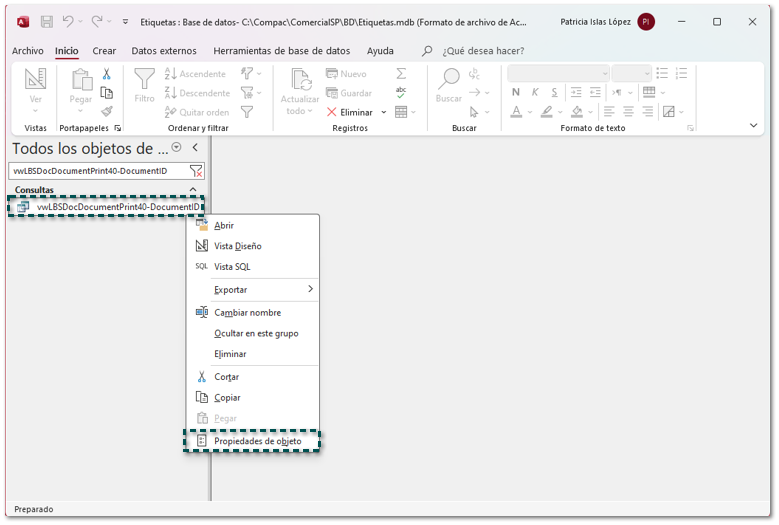Click the navigation pane search field
Image resolution: width=779 pixels, height=525 pixels.
98,172
